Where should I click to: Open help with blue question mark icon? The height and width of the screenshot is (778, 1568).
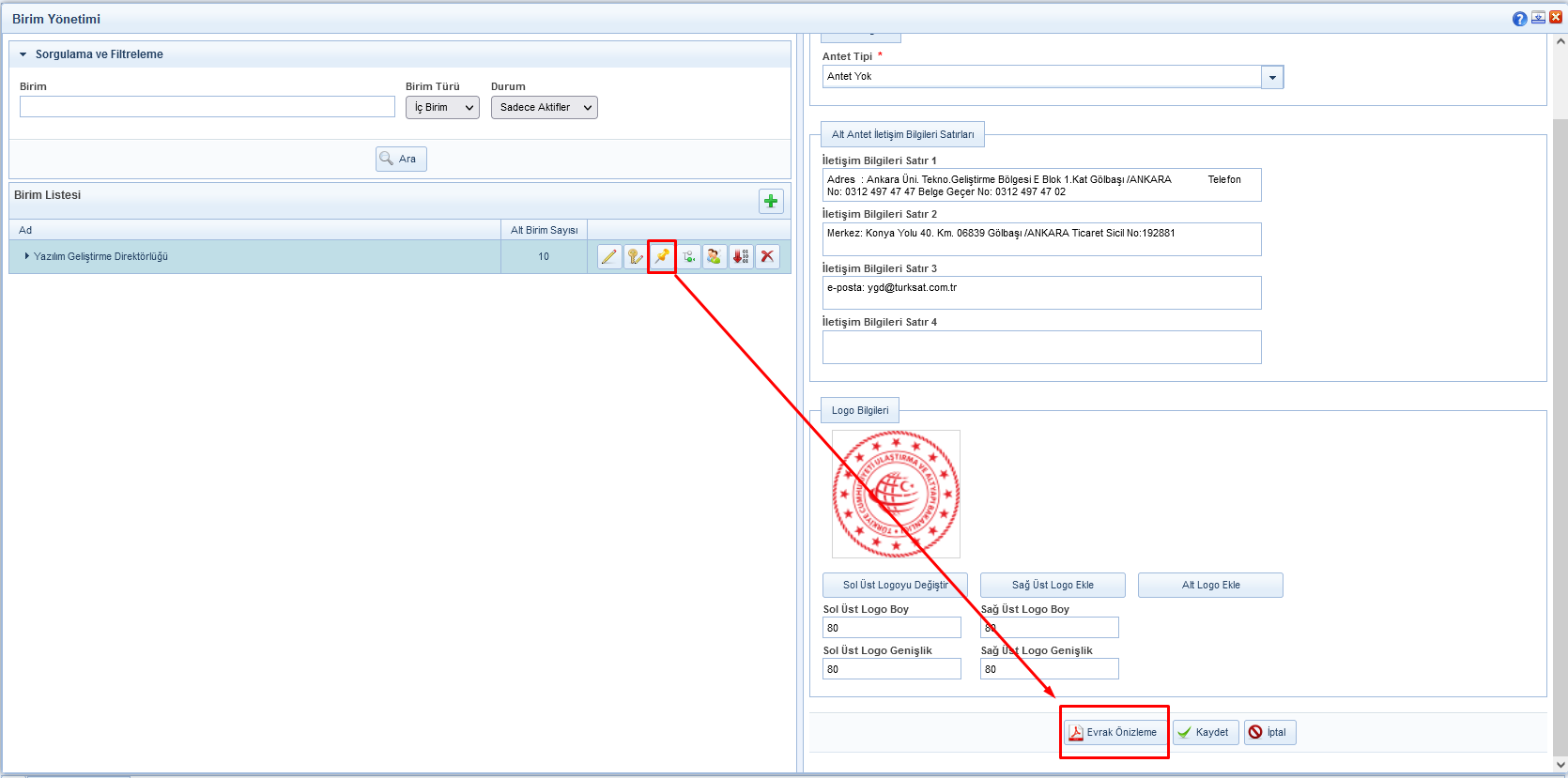coord(1519,19)
